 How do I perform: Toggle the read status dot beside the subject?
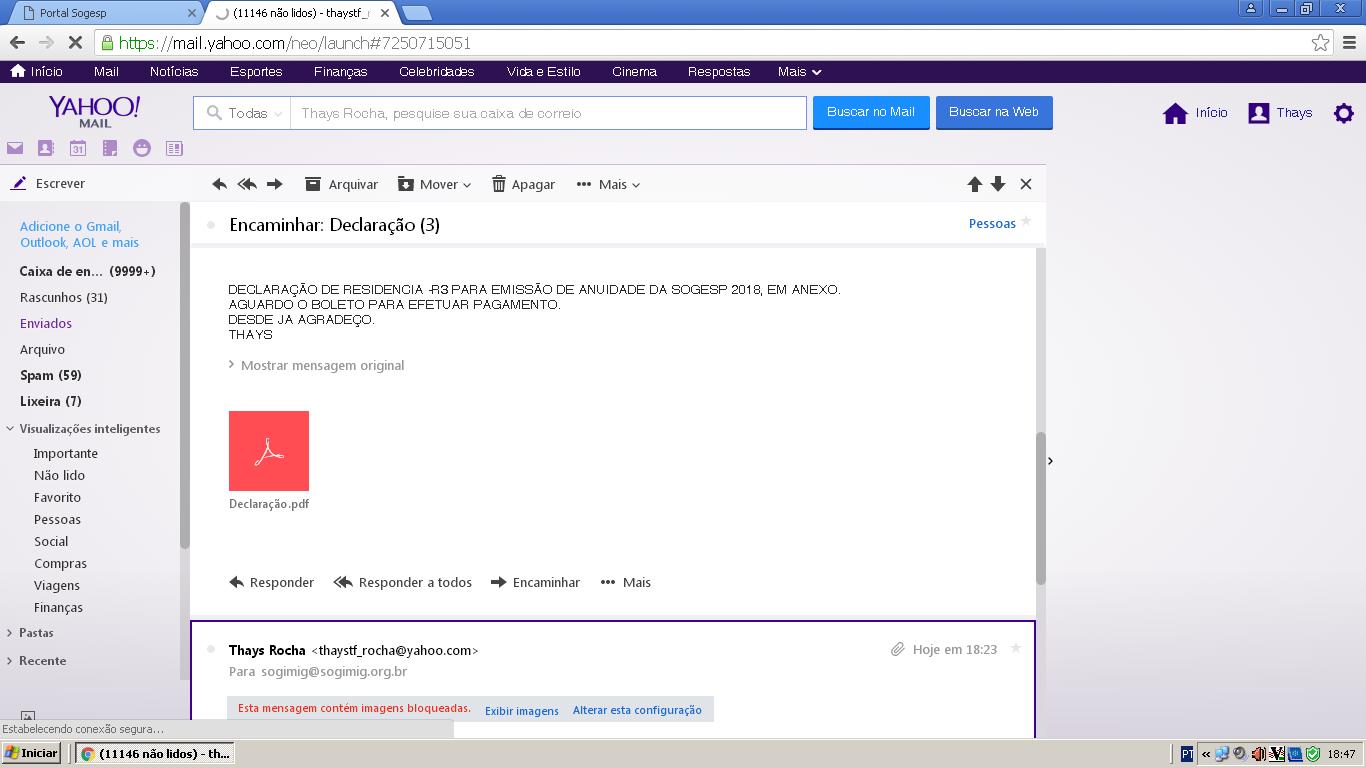(211, 225)
